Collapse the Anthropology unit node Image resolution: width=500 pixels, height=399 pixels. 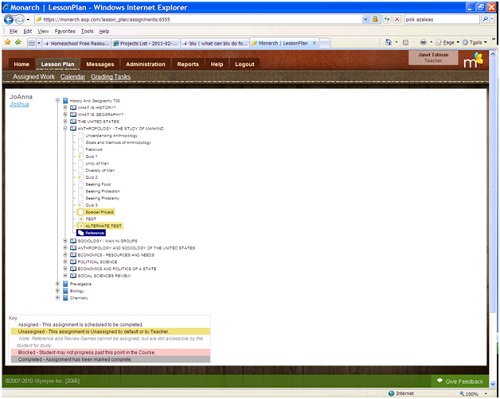point(65,128)
